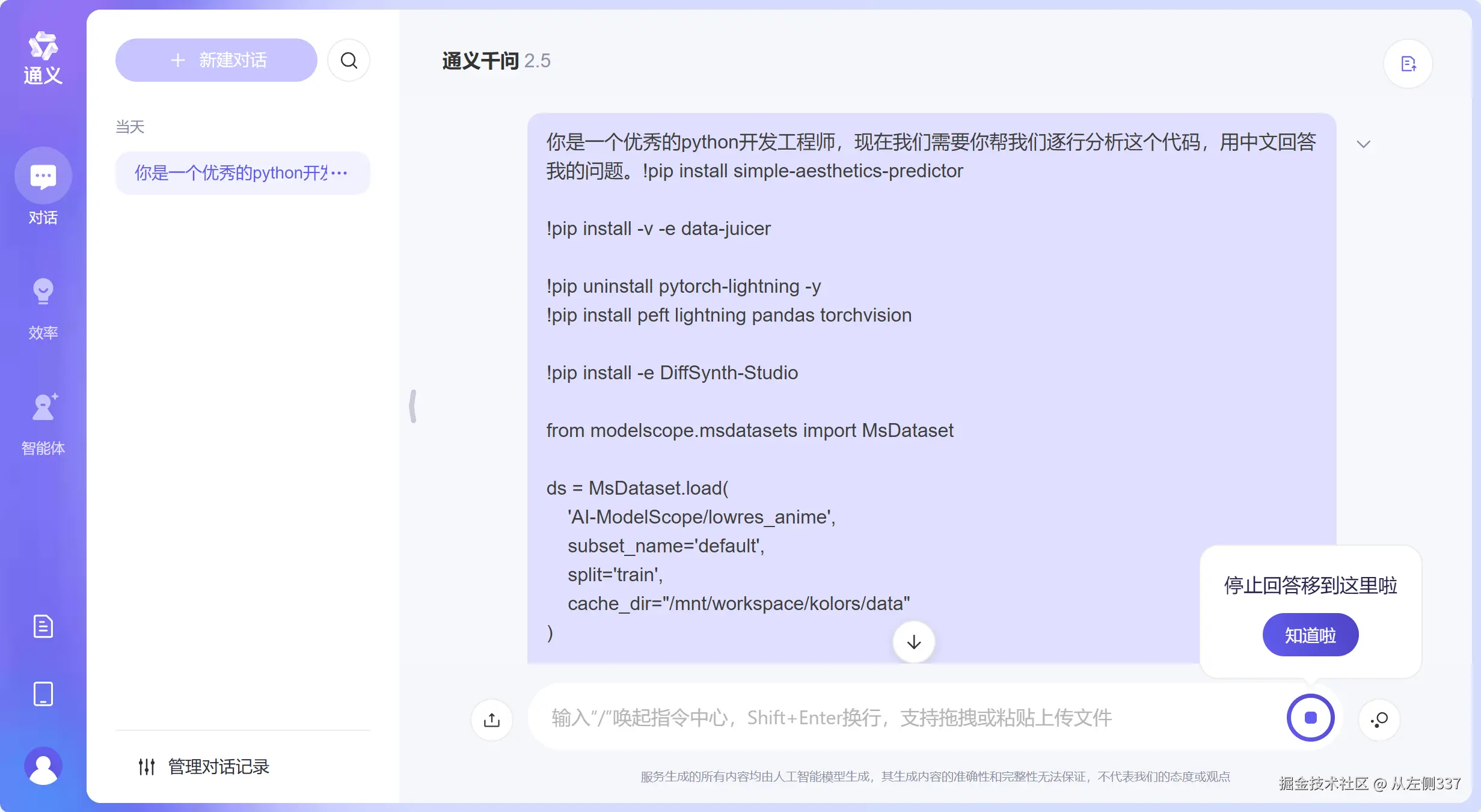Click the search conversations icon
1481x812 pixels.
point(349,60)
